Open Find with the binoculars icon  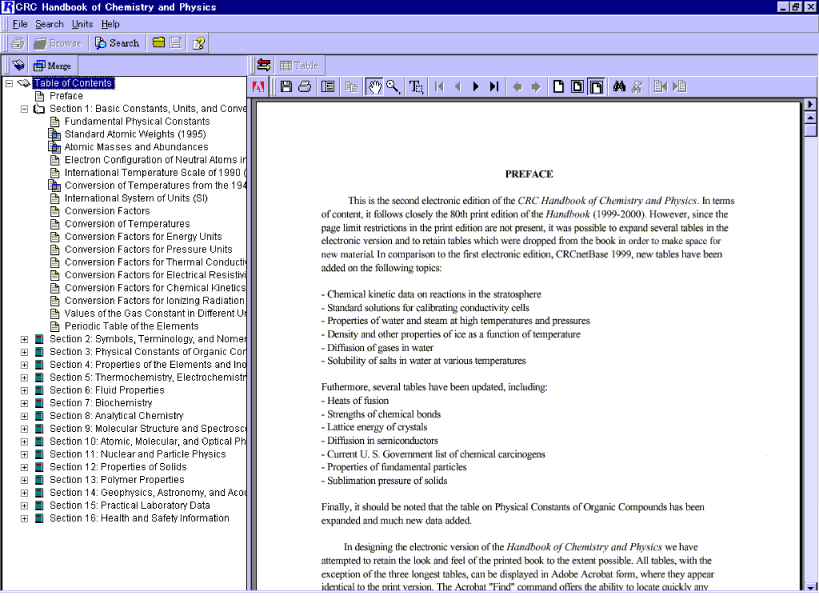(x=619, y=87)
